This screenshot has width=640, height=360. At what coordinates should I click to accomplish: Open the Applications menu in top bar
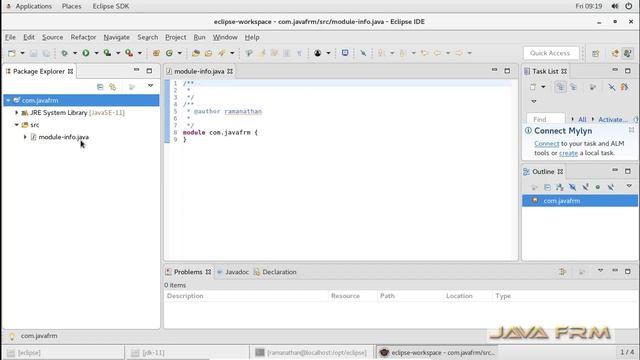click(33, 6)
